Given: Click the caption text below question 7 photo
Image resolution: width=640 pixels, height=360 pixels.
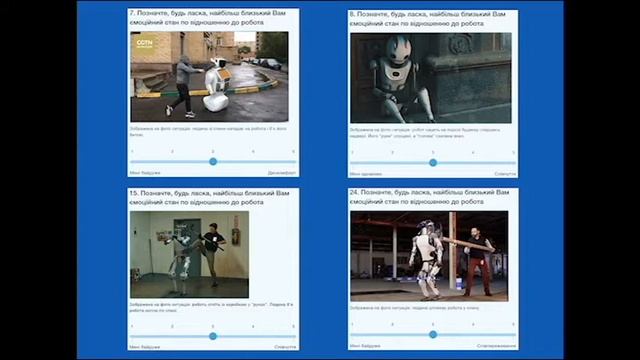Looking at the screenshot, I should tap(208, 131).
